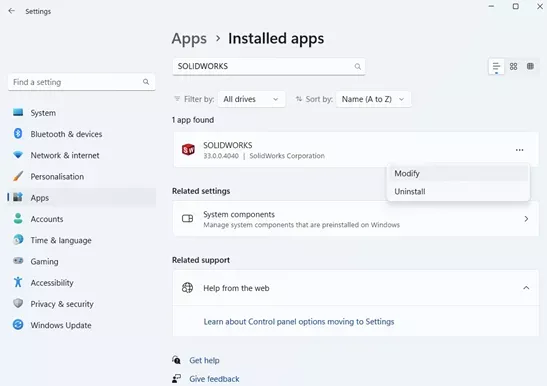Screen dimensions: 547x386
Task: Switch to tile table view layout
Action: [530, 66]
